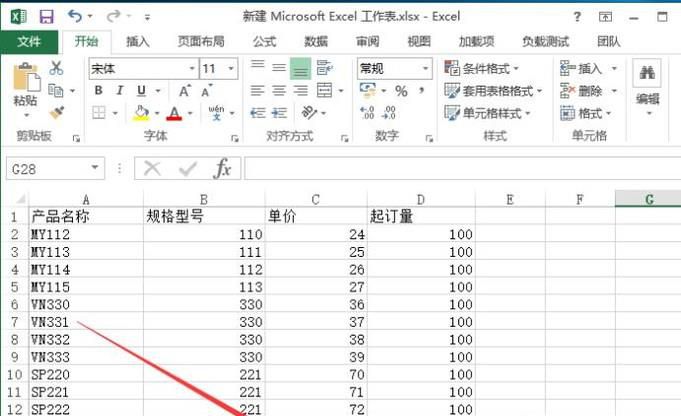Merge and center cells
The height and width of the screenshot is (416, 681).
324,90
